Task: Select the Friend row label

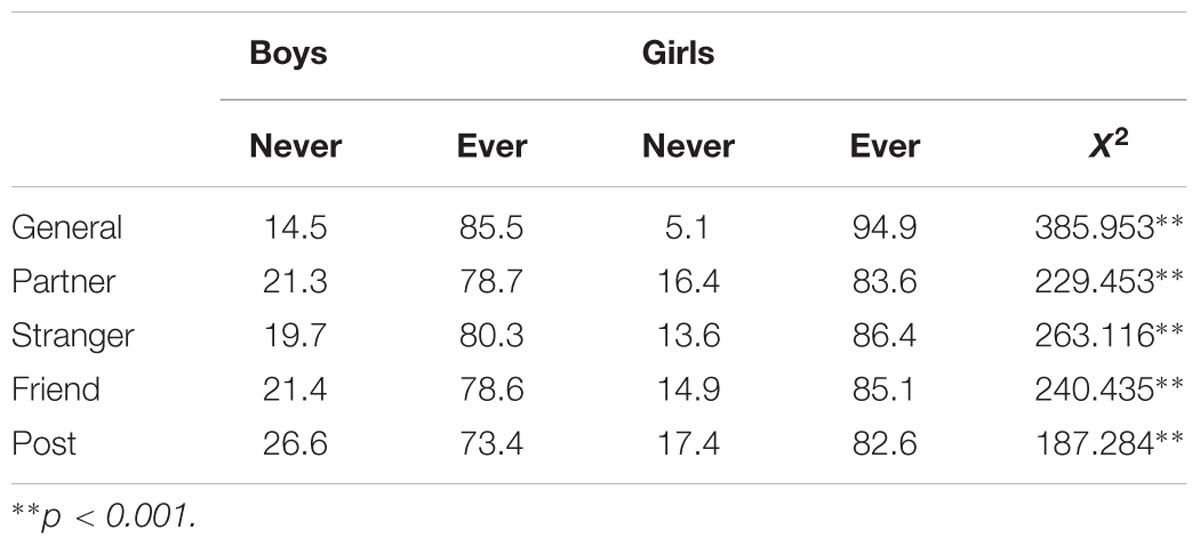Action: [x=56, y=388]
